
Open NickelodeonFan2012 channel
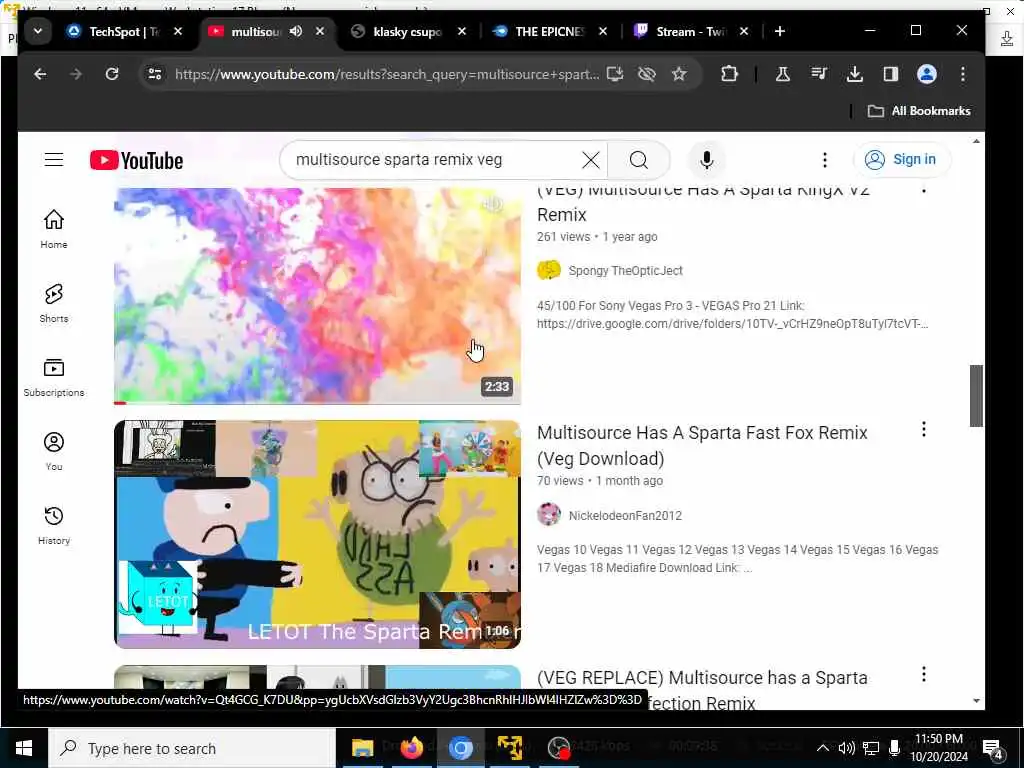[x=625, y=515]
